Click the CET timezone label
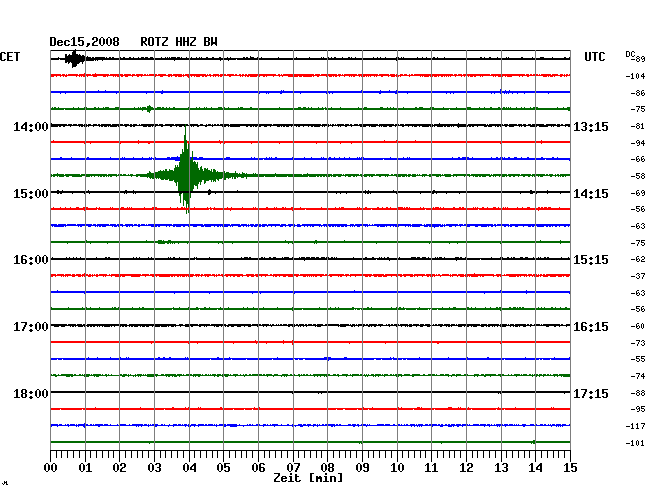 10,57
